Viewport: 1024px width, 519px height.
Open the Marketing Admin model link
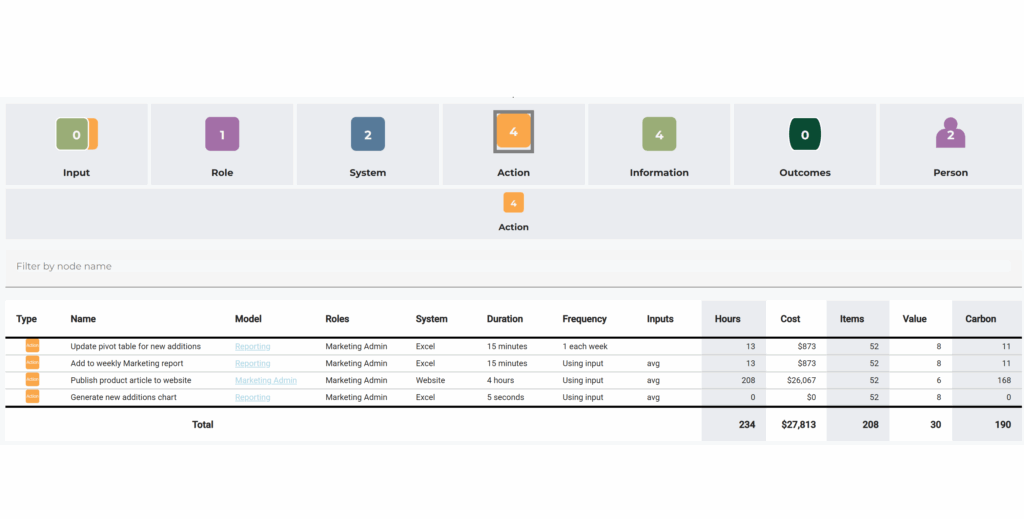[x=265, y=381]
